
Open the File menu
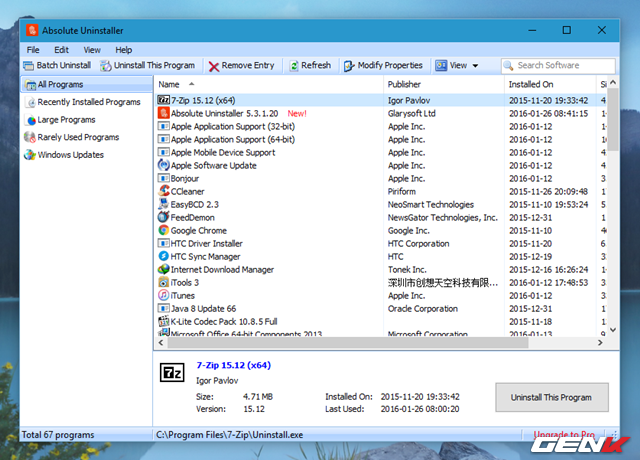click(x=33, y=50)
